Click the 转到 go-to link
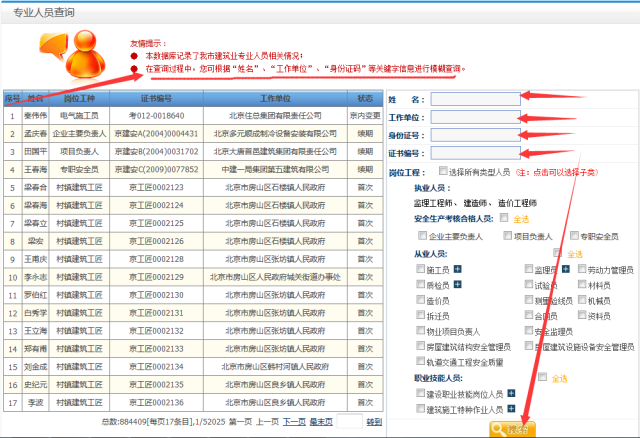 pos(374,422)
